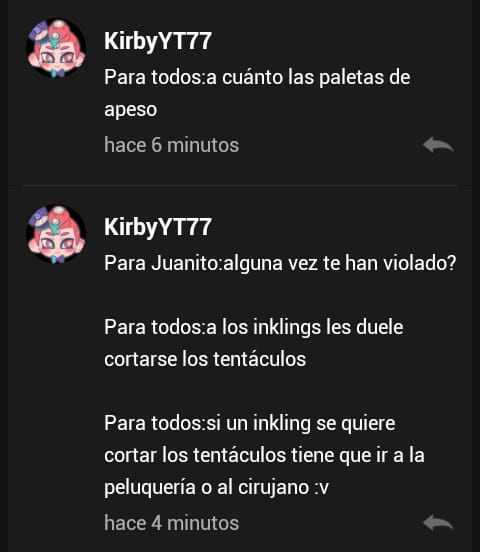Open KirbyYT77 avatar on the second comment

[x=56, y=234]
